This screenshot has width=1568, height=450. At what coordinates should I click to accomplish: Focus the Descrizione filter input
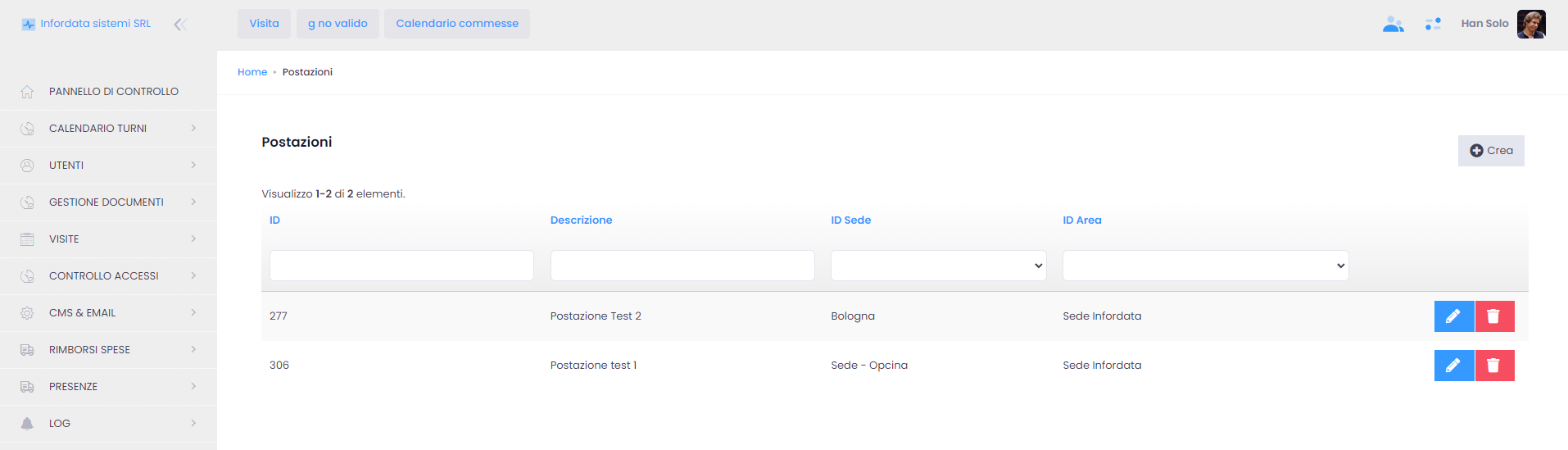(682, 266)
